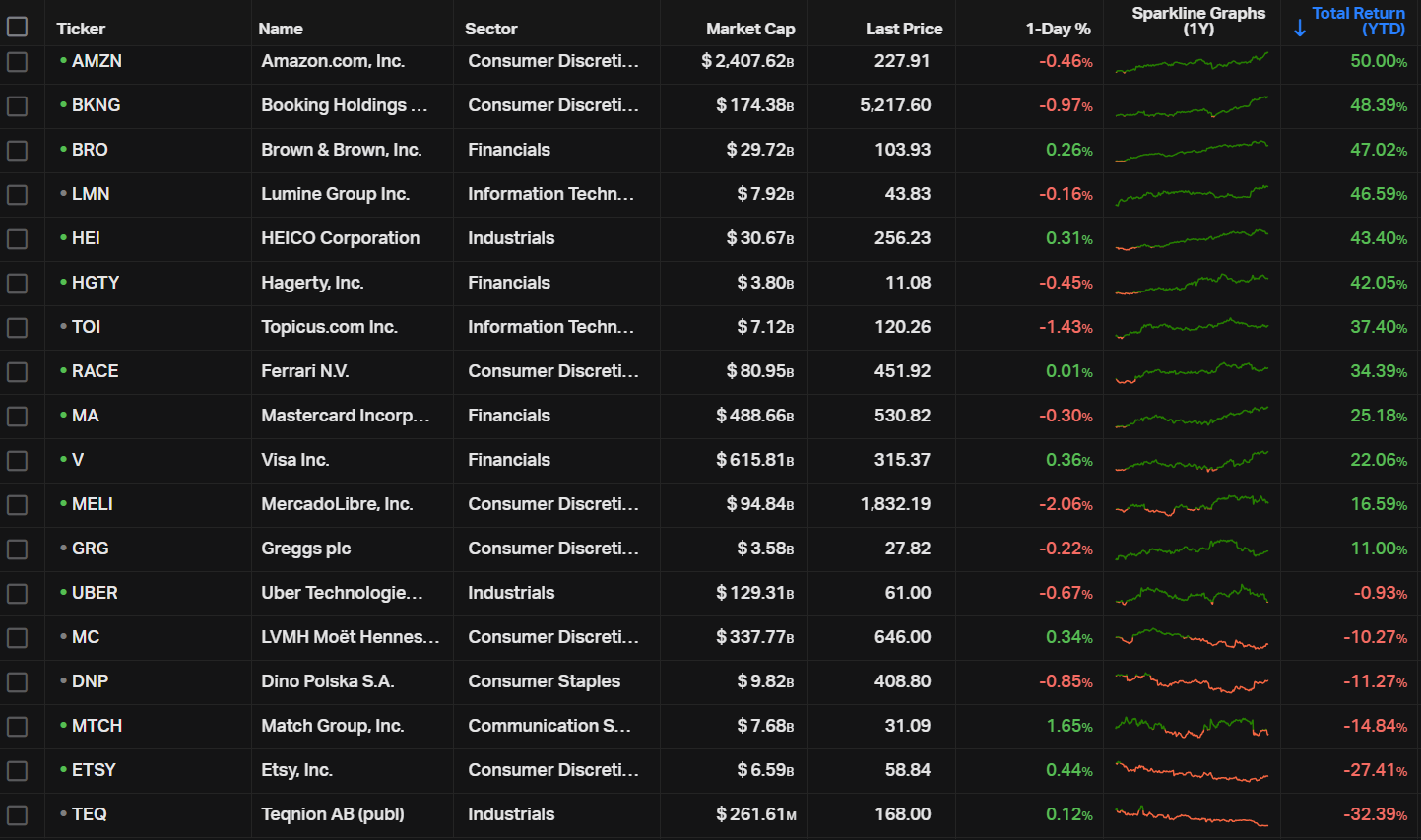Open the GRG ticker

[91, 549]
